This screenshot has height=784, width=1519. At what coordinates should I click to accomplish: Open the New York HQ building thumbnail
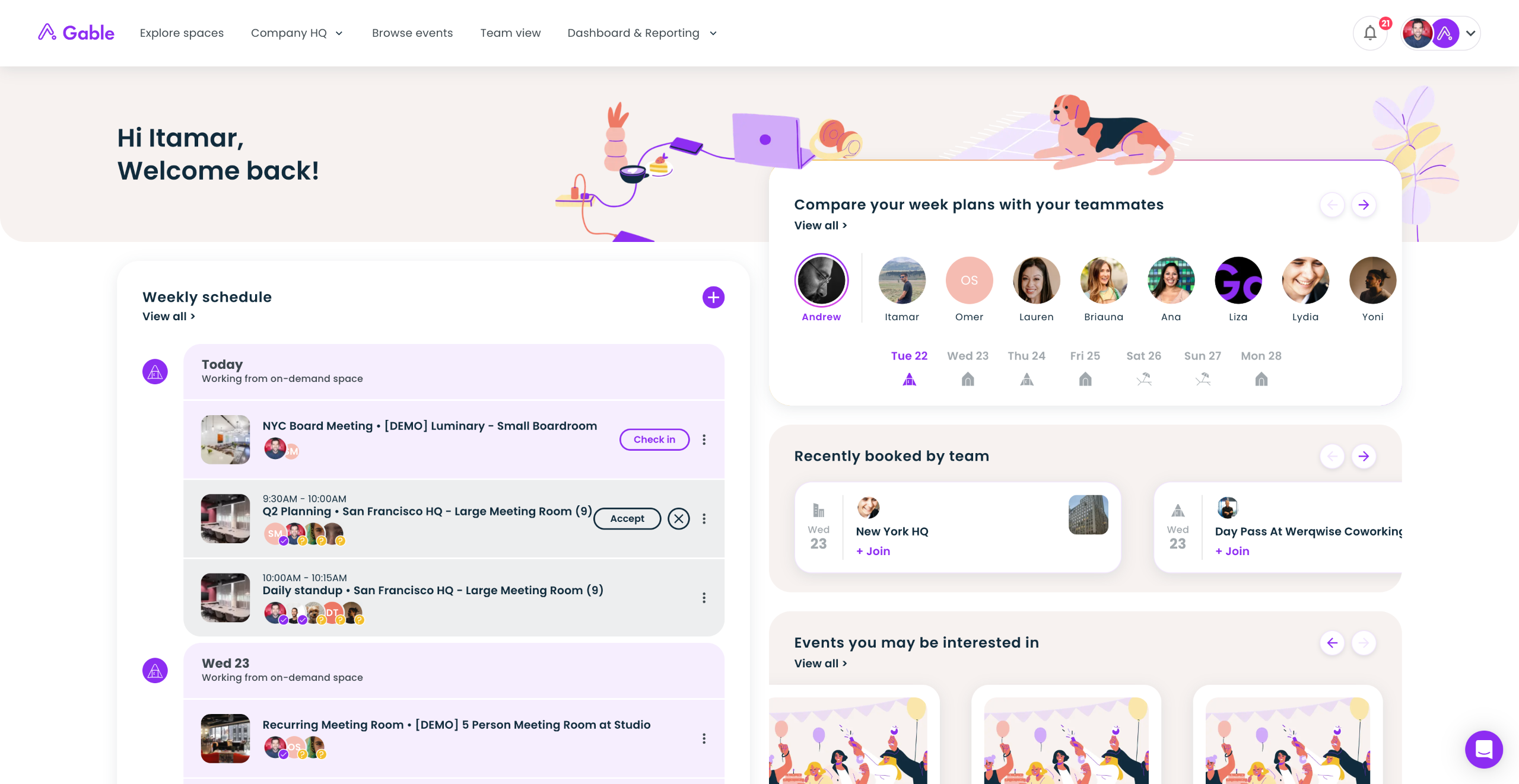(1088, 515)
